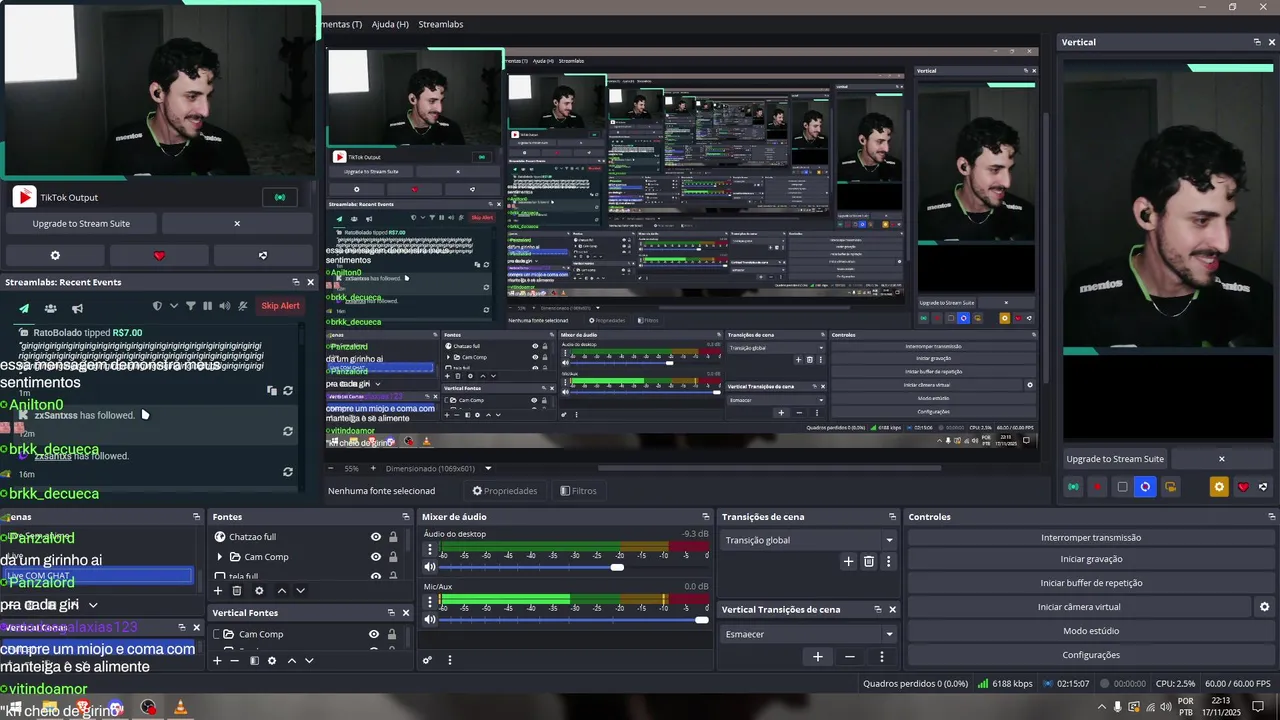Expand the Cam Comp group in Fontes
1280x720 pixels.
(x=220, y=557)
